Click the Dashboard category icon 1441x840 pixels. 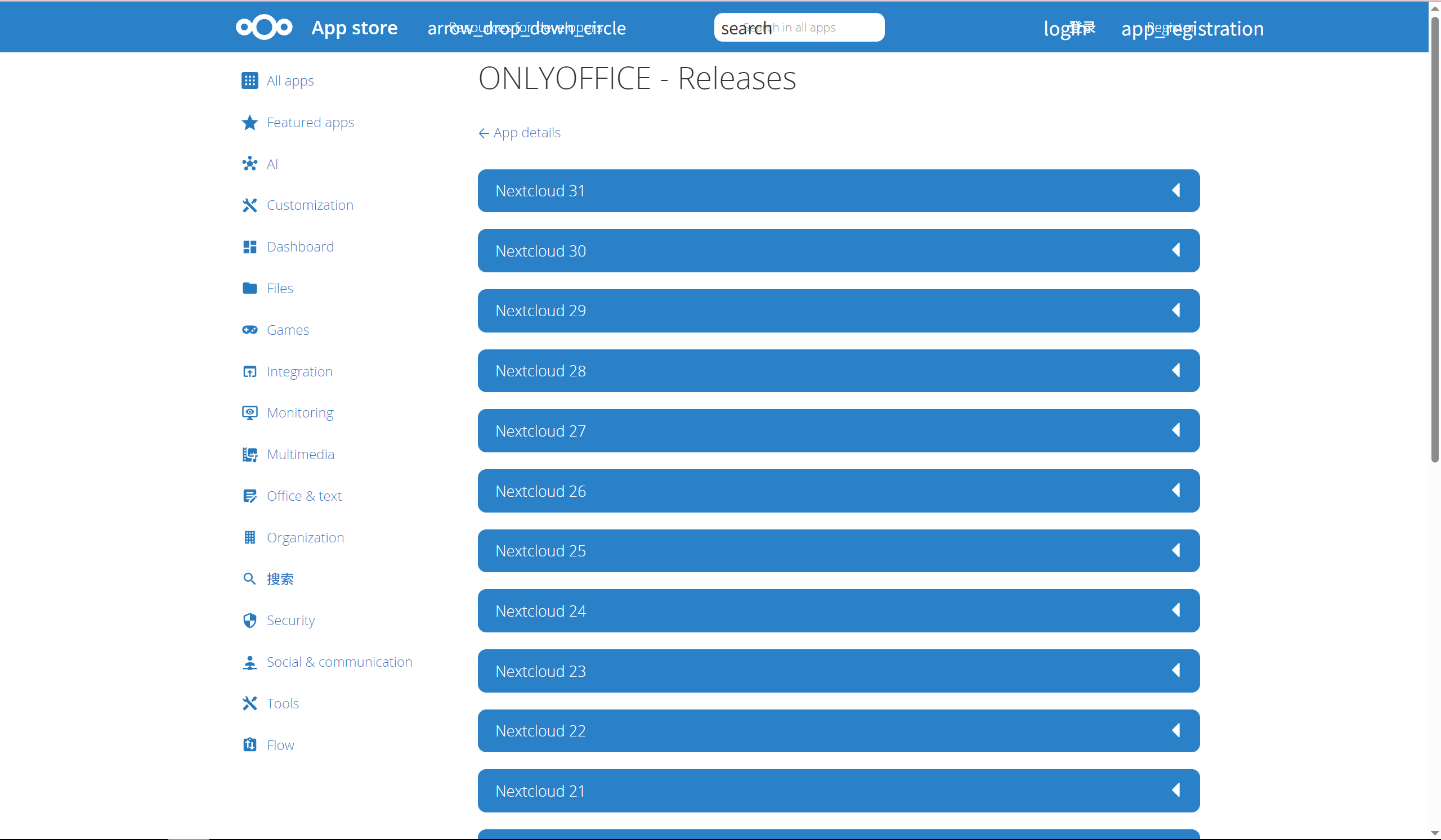(x=249, y=247)
